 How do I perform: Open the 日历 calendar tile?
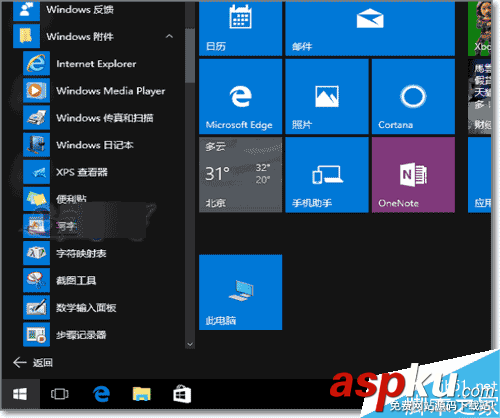pyautogui.click(x=240, y=28)
